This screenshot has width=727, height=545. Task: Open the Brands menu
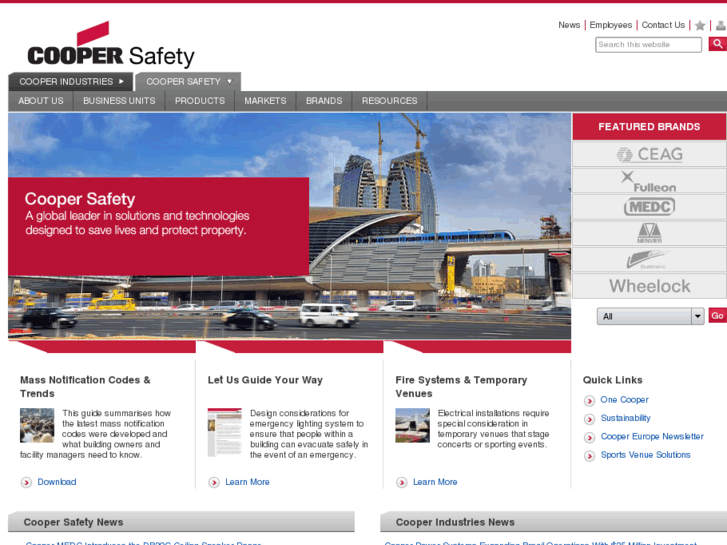tap(324, 101)
